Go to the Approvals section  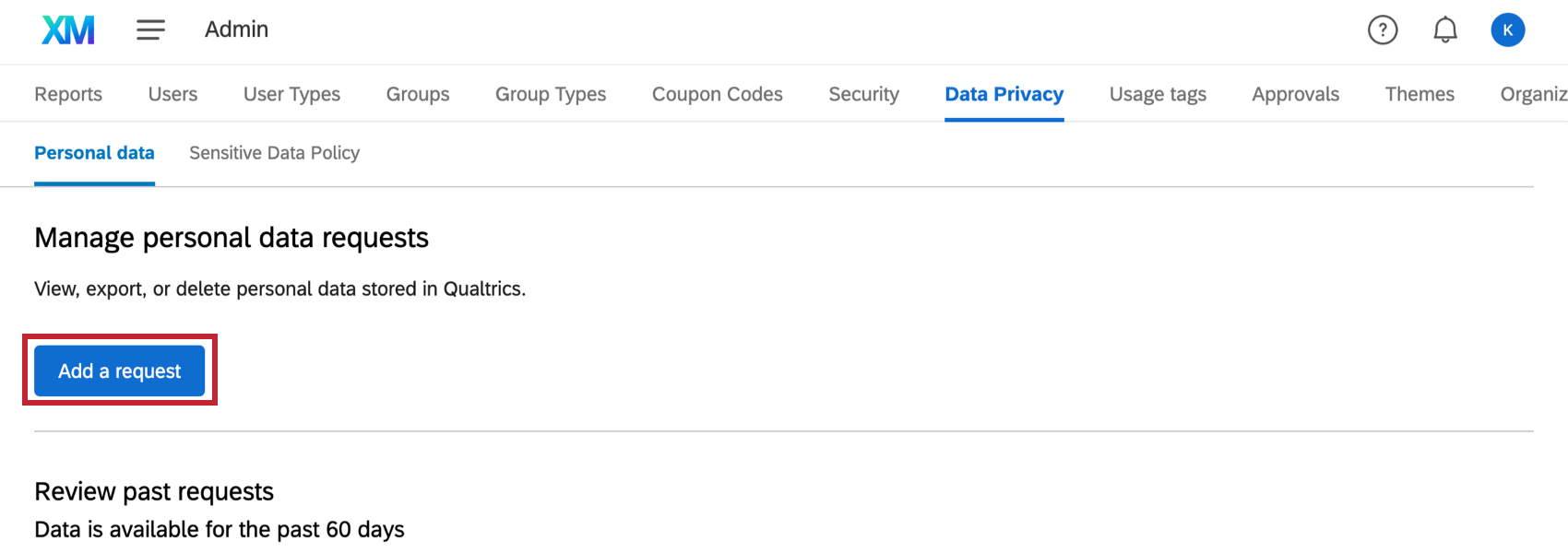tap(1295, 93)
